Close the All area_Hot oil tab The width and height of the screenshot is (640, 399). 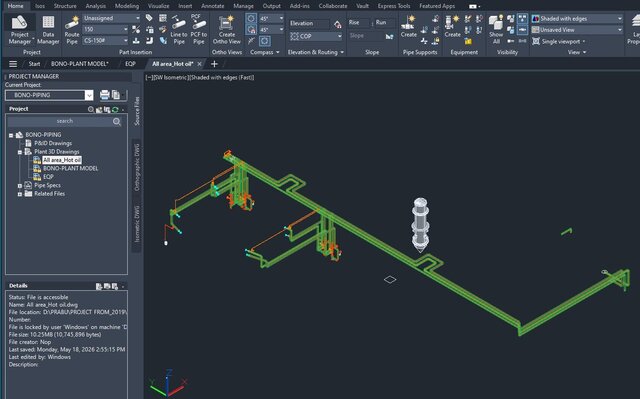[200, 64]
